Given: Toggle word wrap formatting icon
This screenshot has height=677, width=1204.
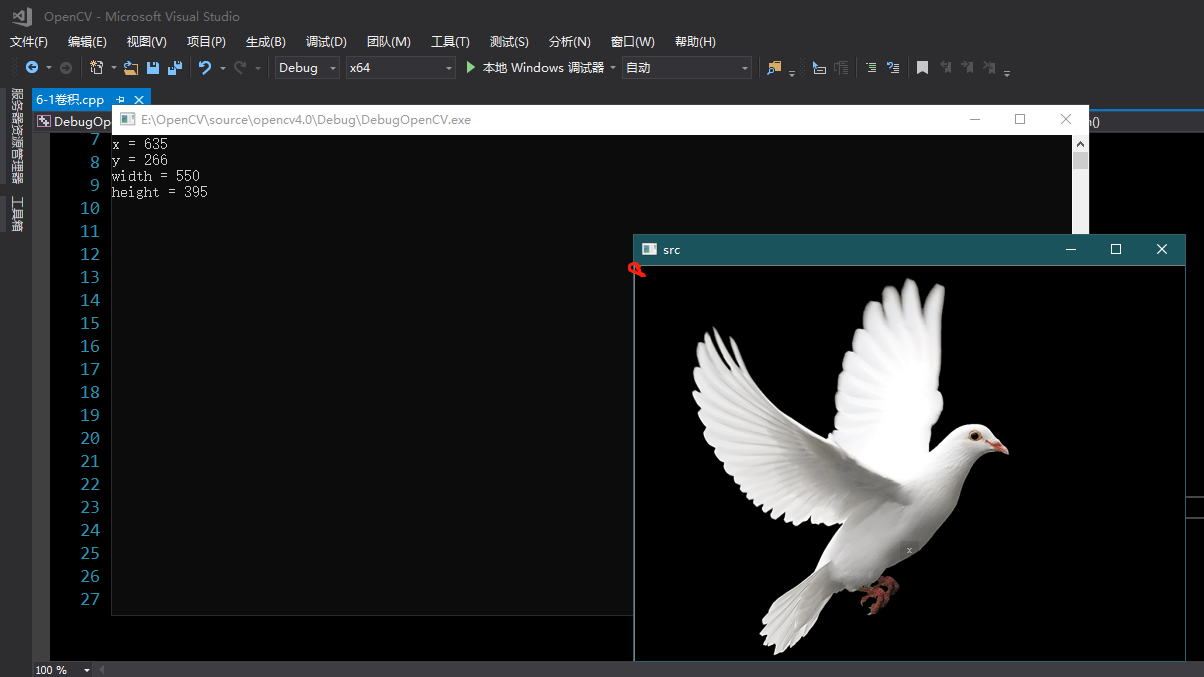Looking at the screenshot, I should point(893,67).
